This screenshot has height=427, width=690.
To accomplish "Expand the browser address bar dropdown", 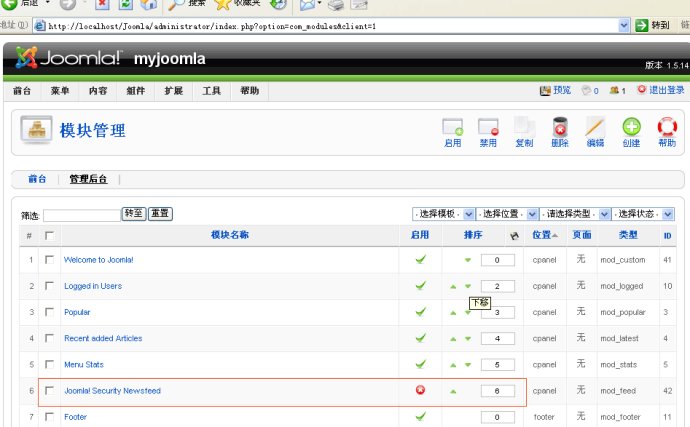I will coord(624,26).
